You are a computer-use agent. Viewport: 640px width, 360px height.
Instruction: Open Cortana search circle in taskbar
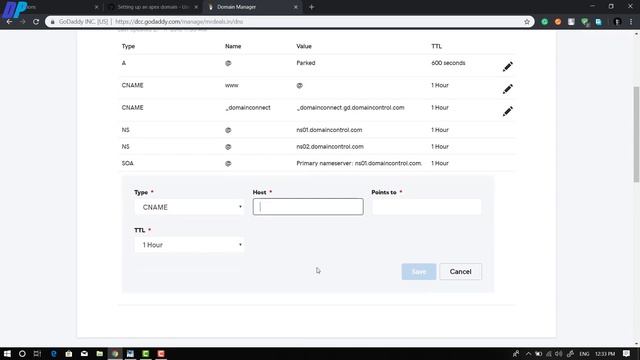click(x=22, y=353)
